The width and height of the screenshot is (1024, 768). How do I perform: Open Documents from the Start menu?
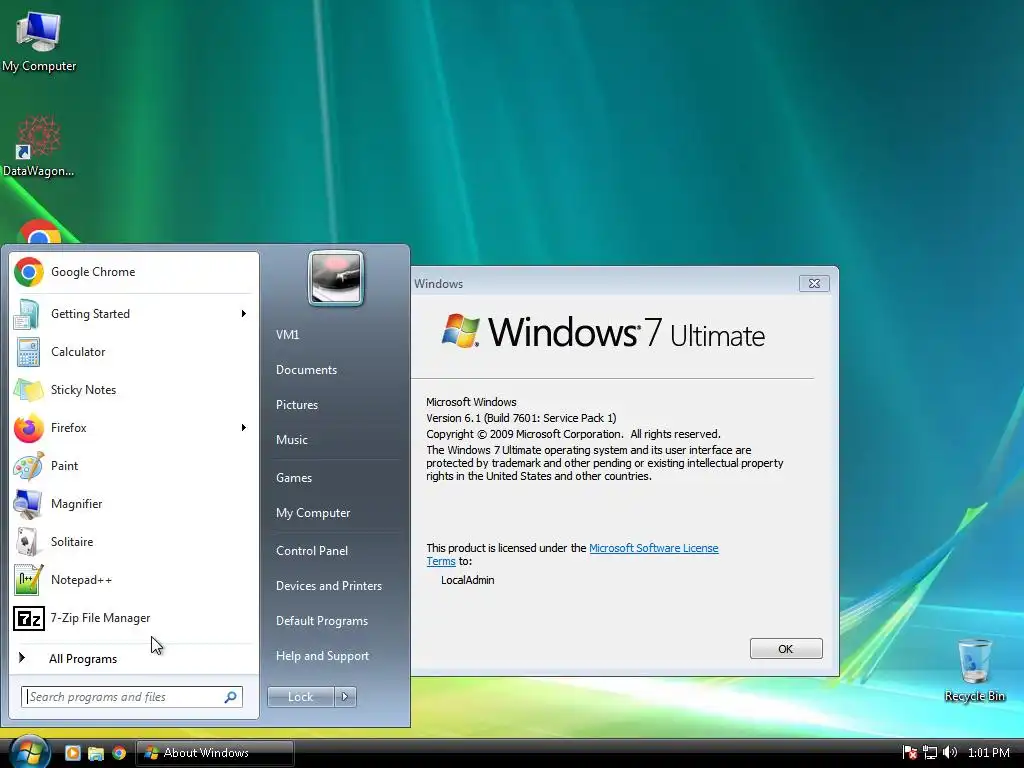pyautogui.click(x=306, y=370)
